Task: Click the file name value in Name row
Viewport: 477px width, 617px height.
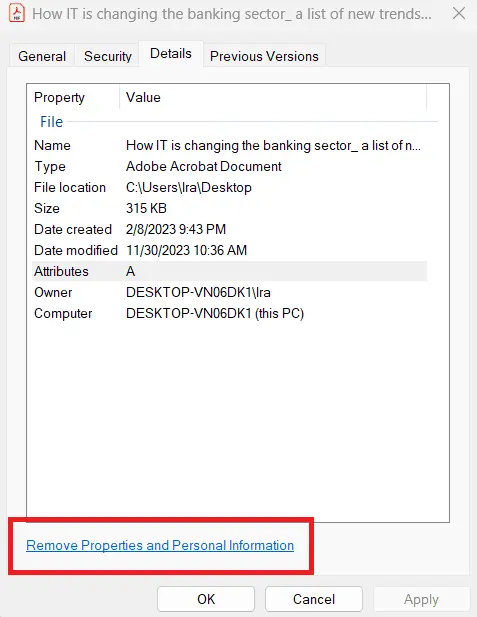Action: tap(273, 146)
